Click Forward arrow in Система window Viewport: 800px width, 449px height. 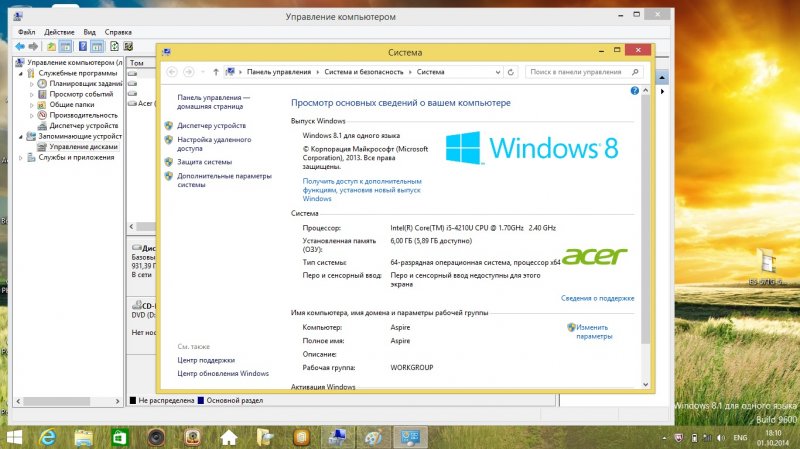[188, 72]
